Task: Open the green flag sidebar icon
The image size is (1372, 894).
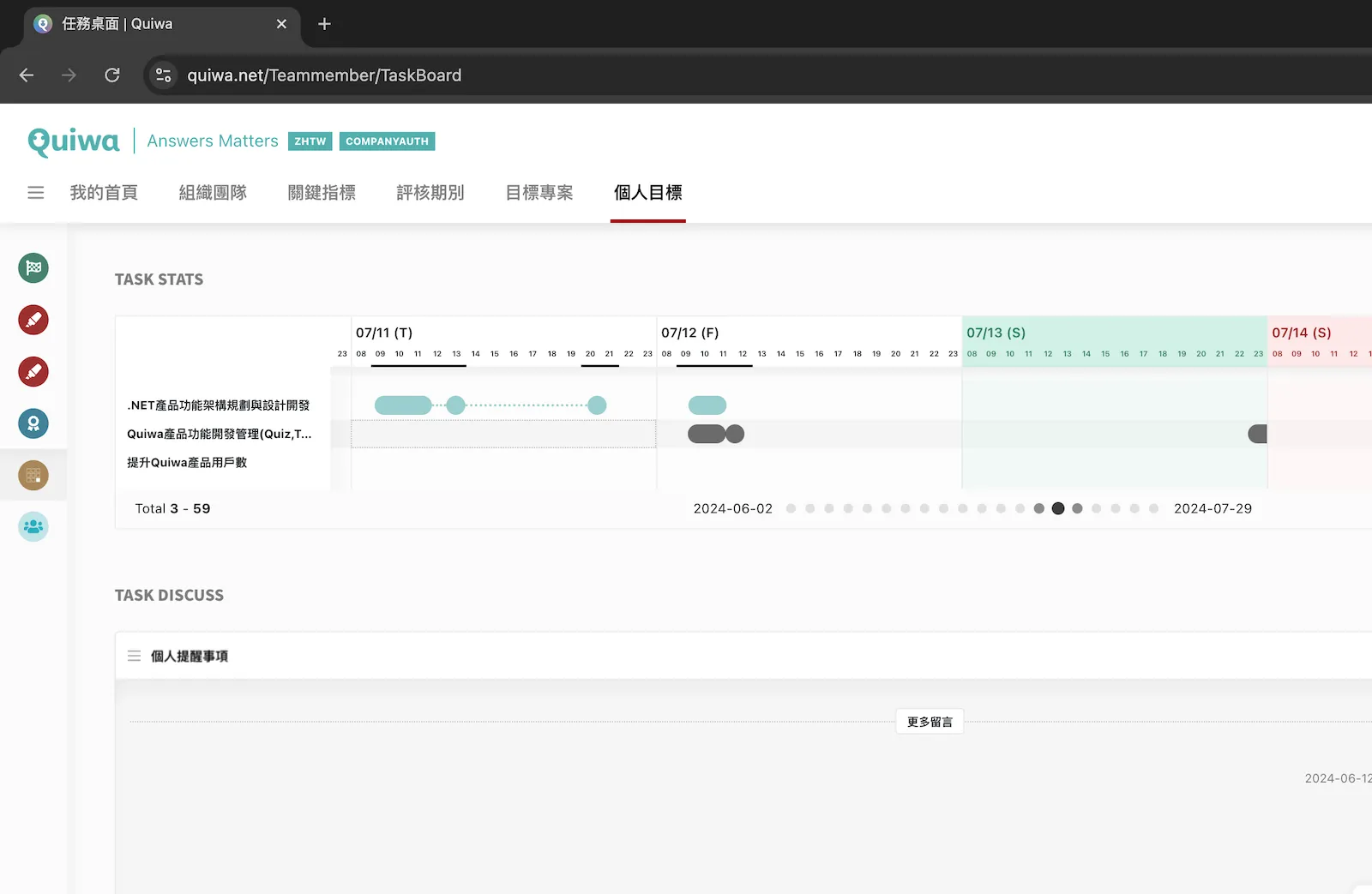Action: click(x=33, y=268)
